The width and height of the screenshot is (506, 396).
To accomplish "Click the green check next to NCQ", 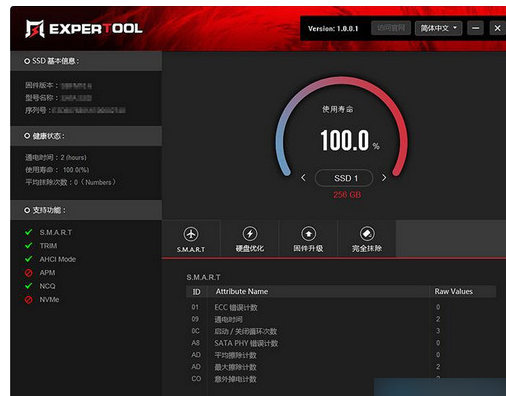I will pyautogui.click(x=29, y=286).
